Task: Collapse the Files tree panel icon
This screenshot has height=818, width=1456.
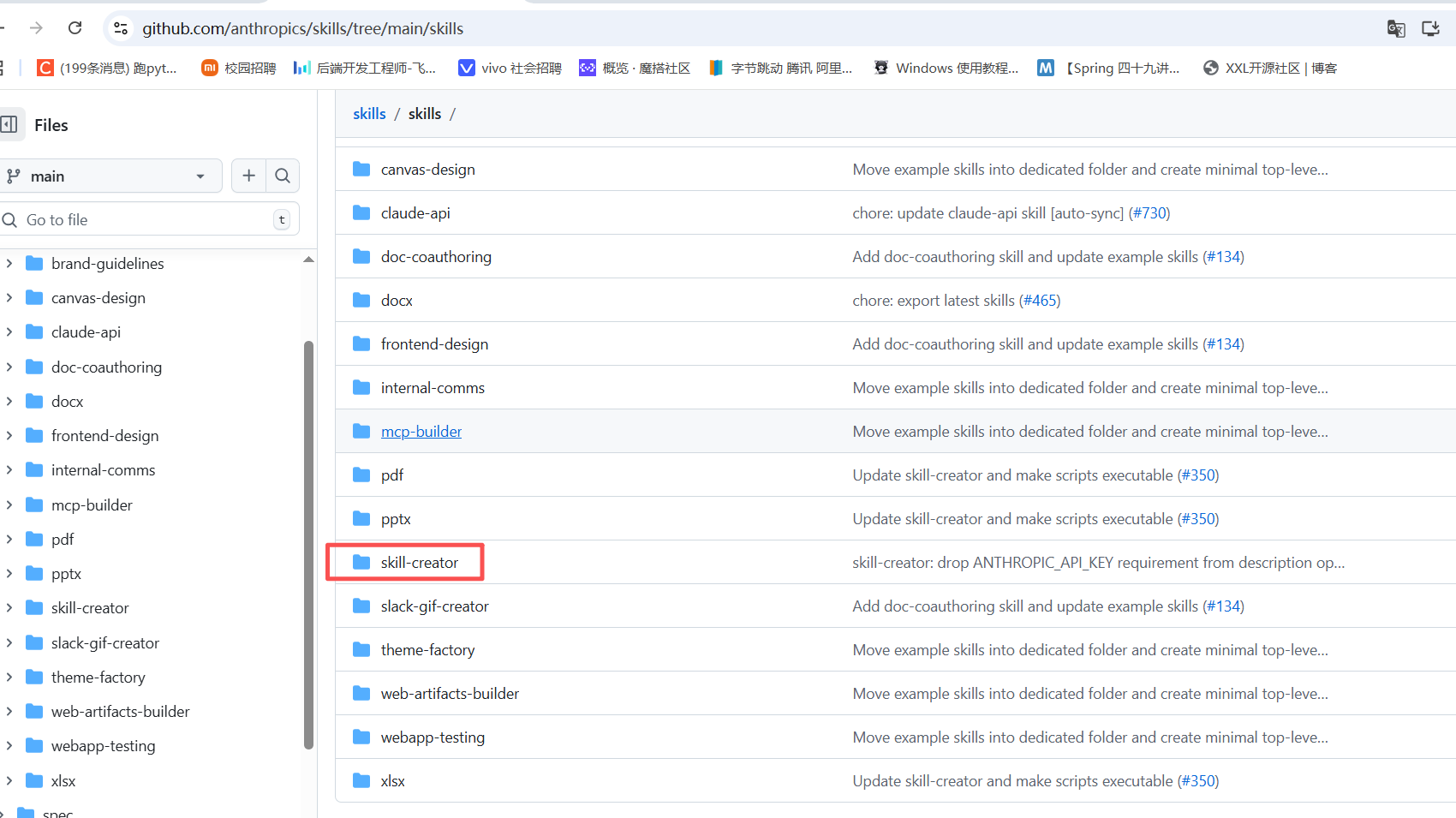Action: (x=9, y=124)
